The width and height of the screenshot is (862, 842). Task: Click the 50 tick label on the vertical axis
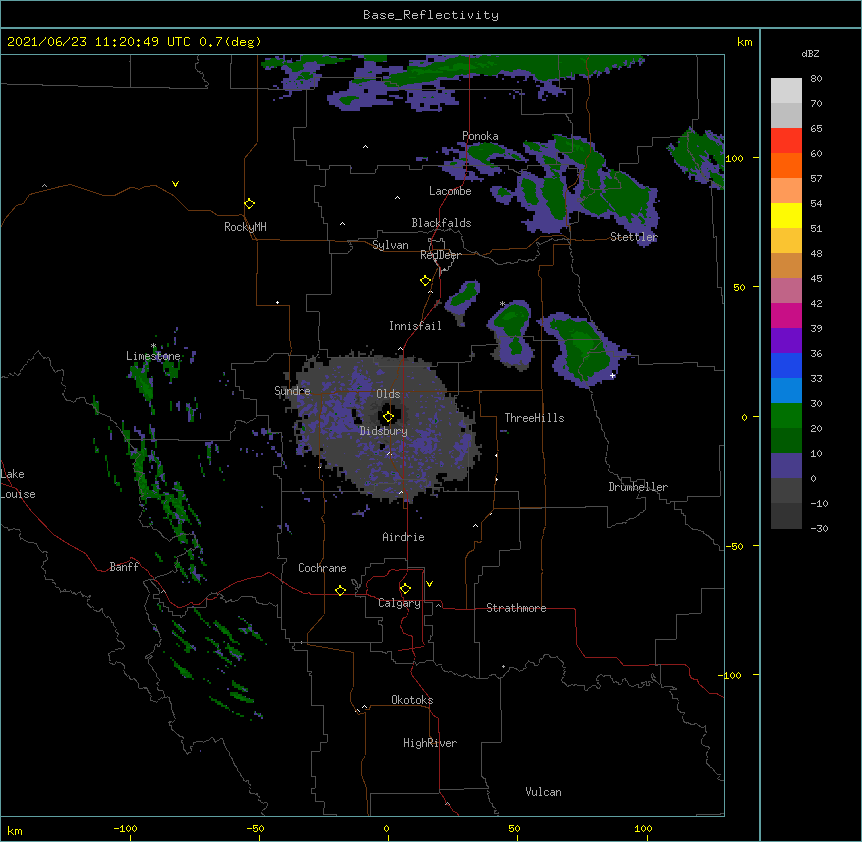click(x=739, y=287)
